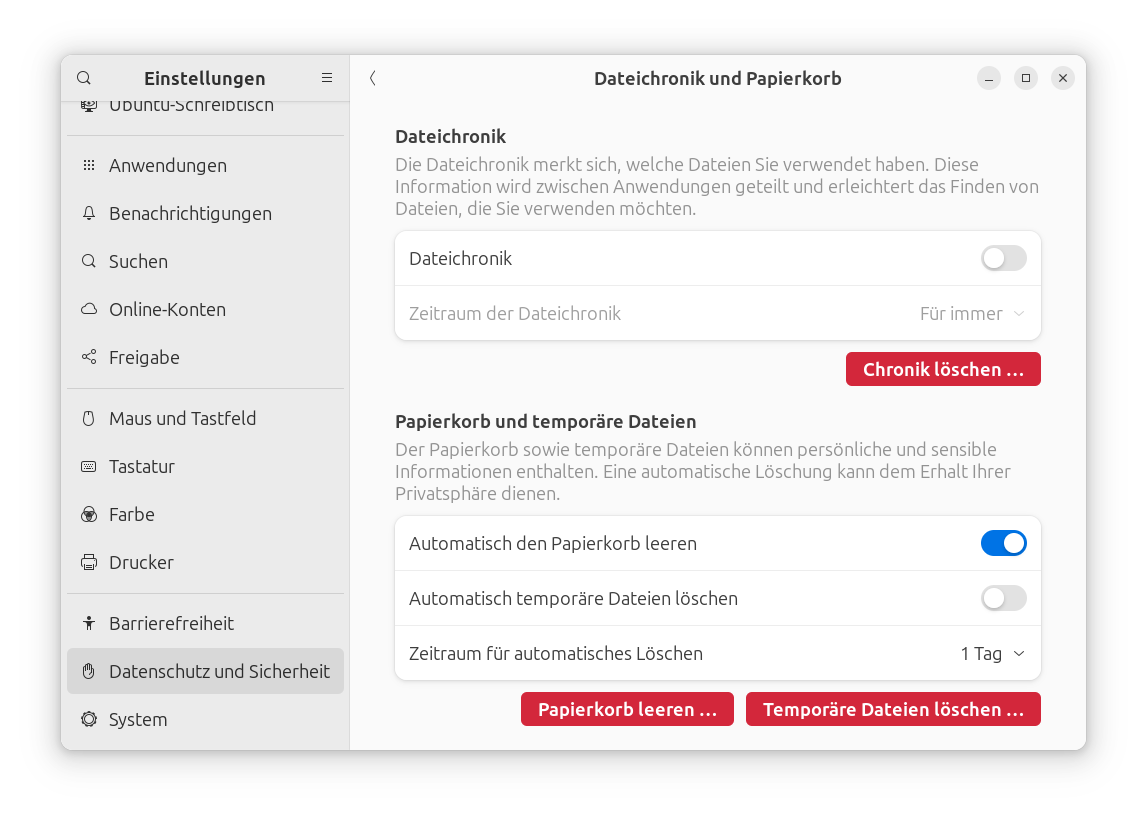Click the search icon in Einstellungen header
Viewport: 1147px width, 817px height.
point(84,78)
